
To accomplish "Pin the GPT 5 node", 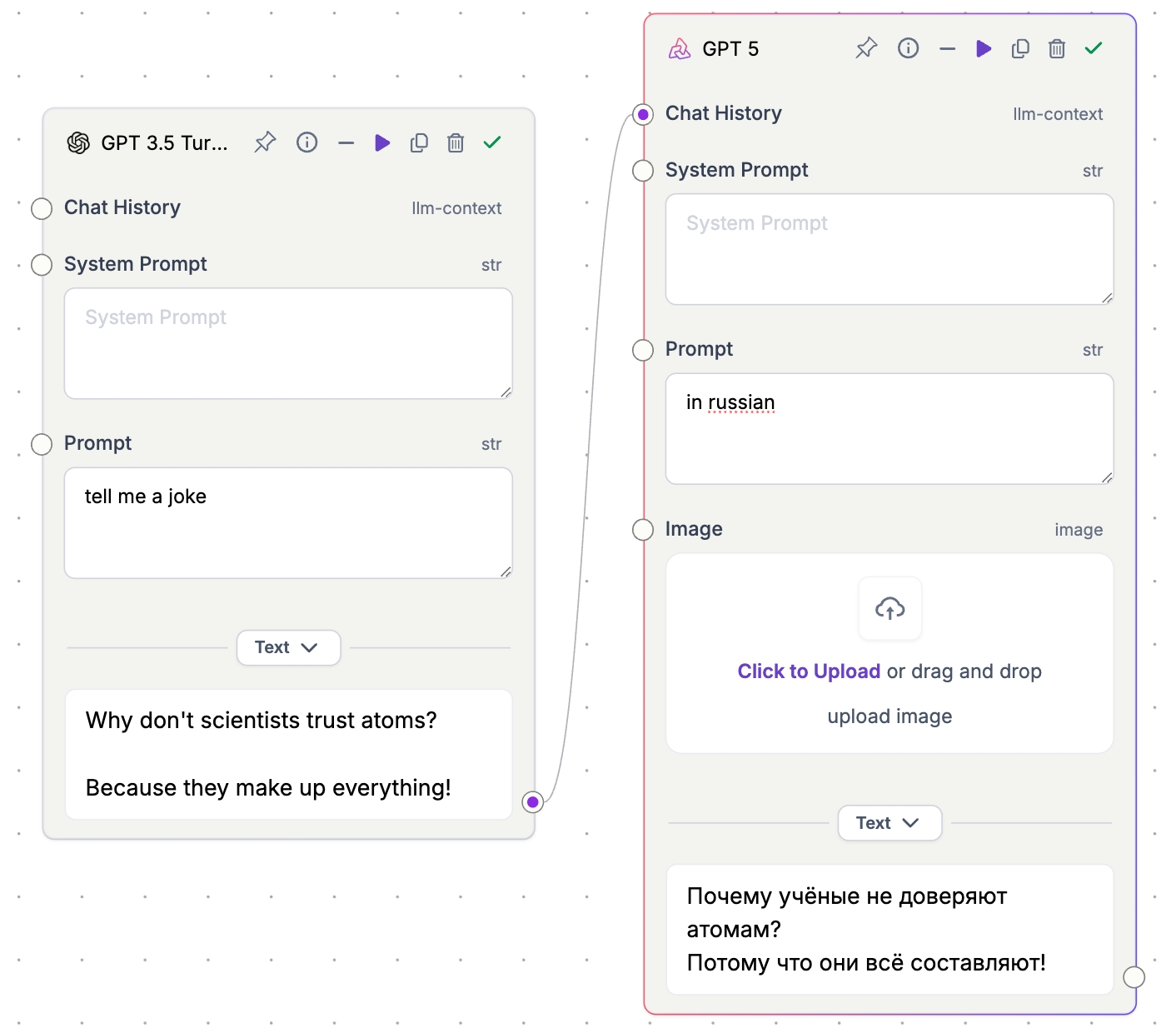I will [x=866, y=48].
